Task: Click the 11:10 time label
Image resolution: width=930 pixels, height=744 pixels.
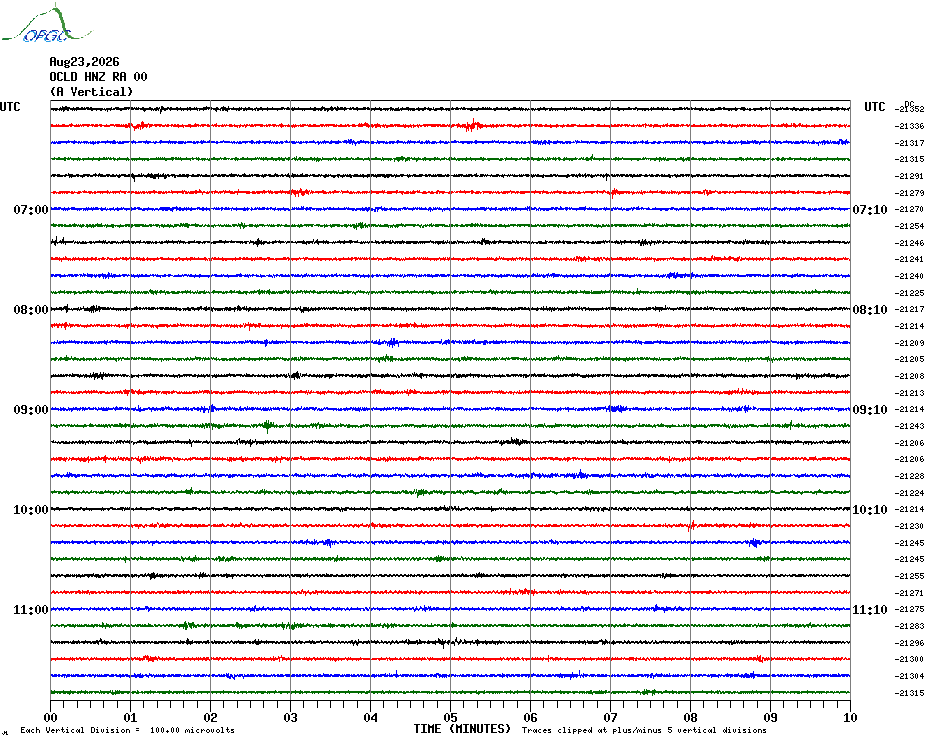Action: click(x=870, y=609)
